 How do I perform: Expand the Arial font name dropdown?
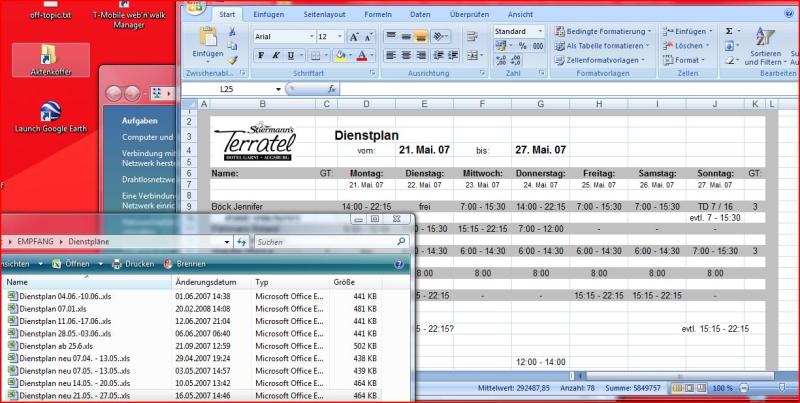tap(308, 36)
